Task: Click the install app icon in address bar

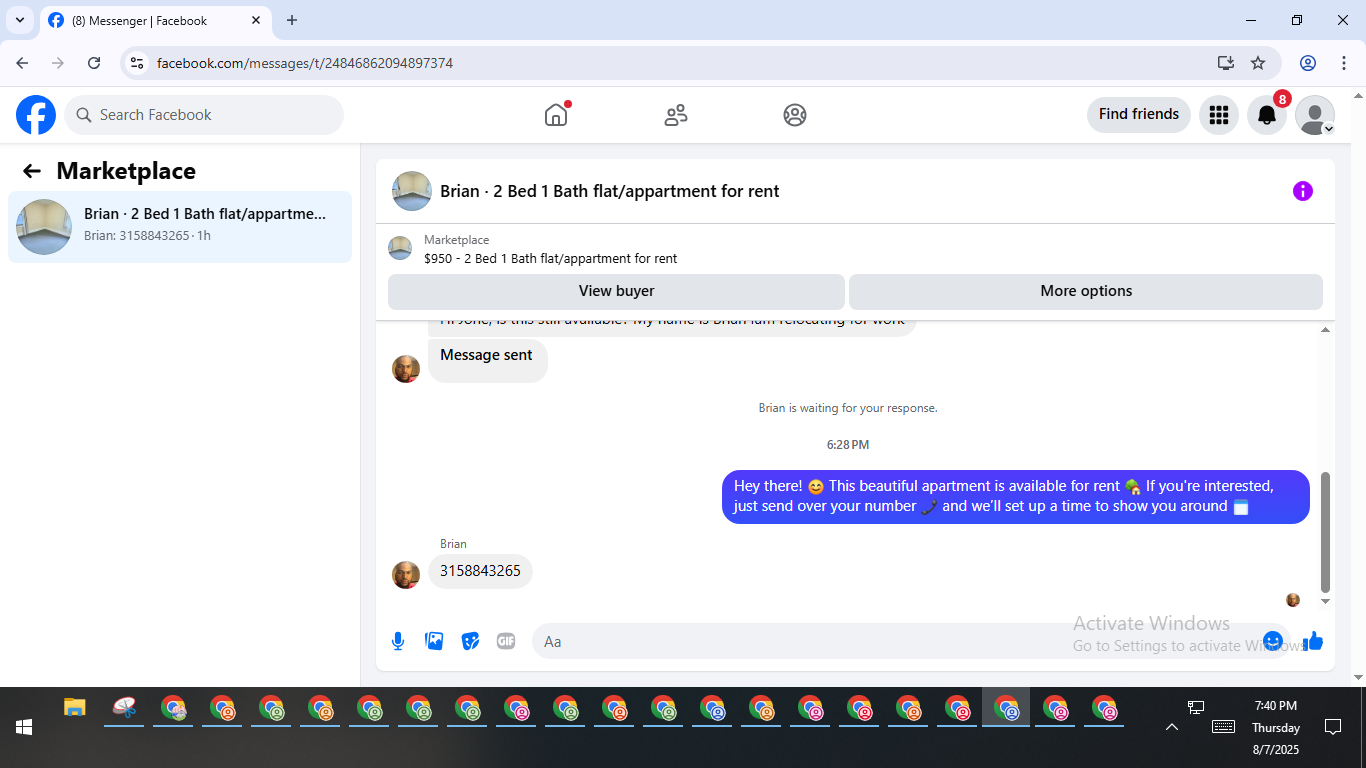Action: (x=1226, y=63)
